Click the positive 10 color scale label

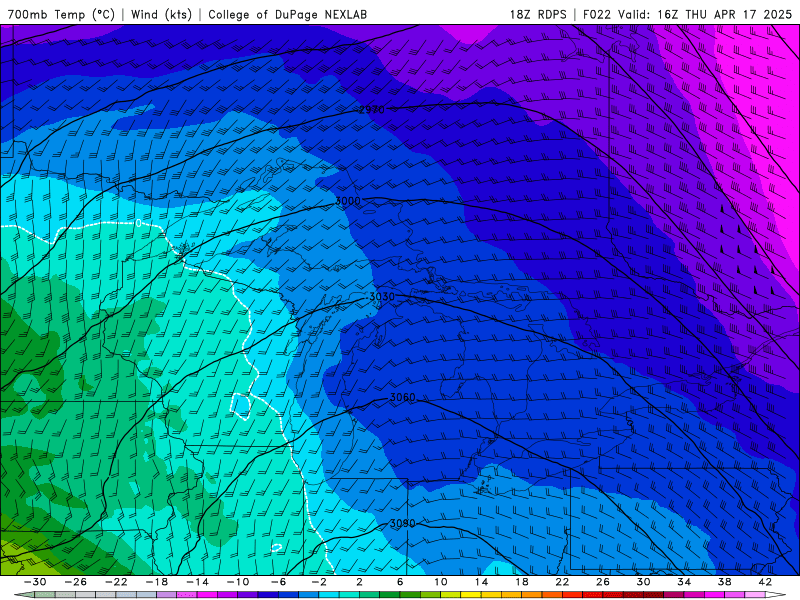pos(441,582)
